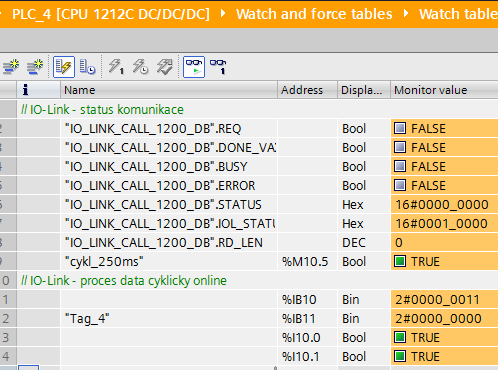The width and height of the screenshot is (498, 370).
Task: Toggle show/hide advanced setting columns icon
Action: pyautogui.click(x=88, y=67)
